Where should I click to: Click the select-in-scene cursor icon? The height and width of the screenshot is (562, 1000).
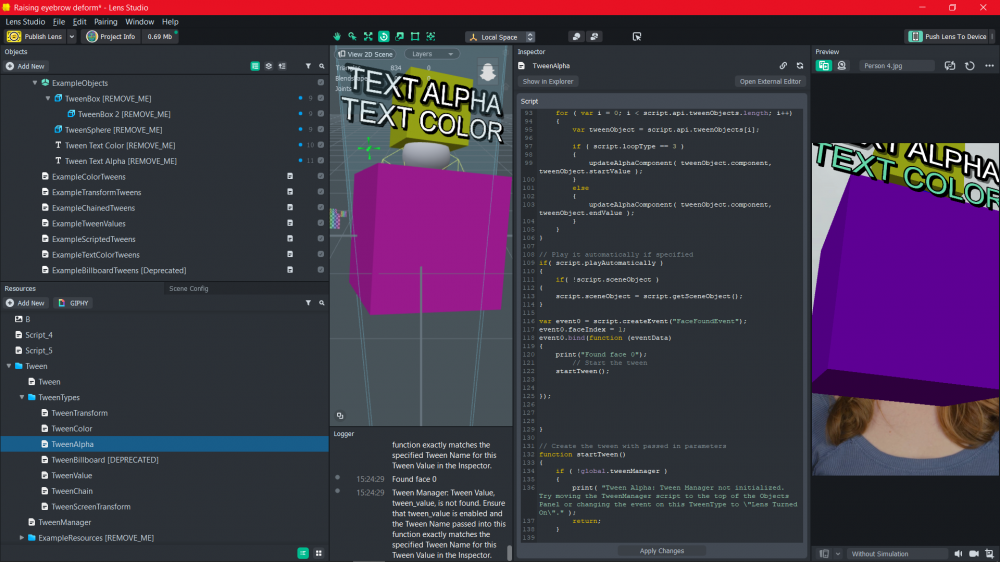[636, 36]
